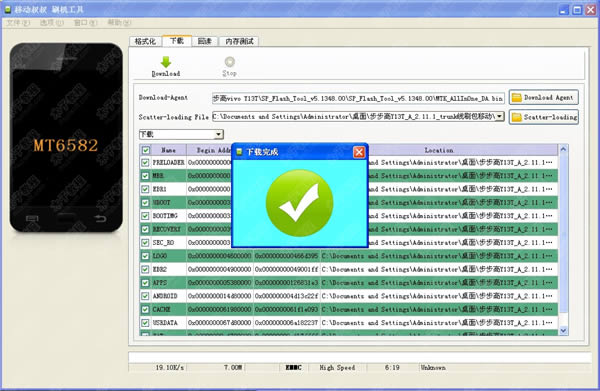The width and height of the screenshot is (600, 391).
Task: Toggle the select-all checkbox in table header
Action: click(x=146, y=150)
